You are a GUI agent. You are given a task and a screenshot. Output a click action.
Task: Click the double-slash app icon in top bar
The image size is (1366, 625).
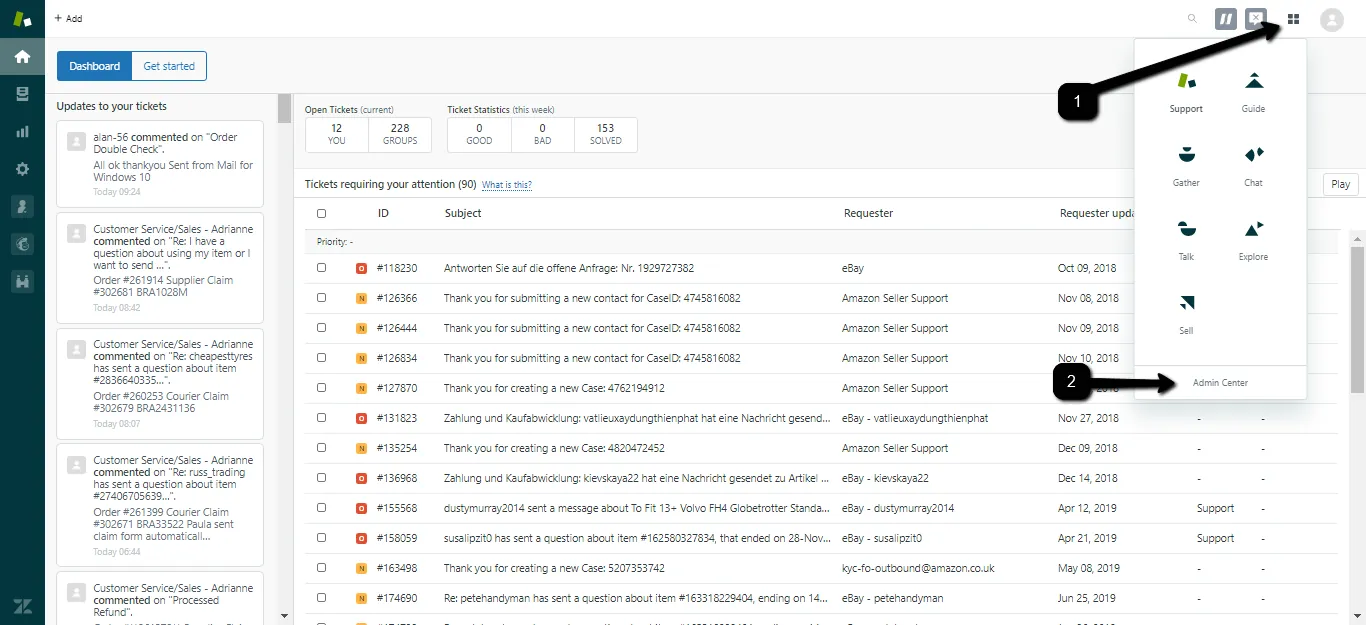pos(1225,19)
